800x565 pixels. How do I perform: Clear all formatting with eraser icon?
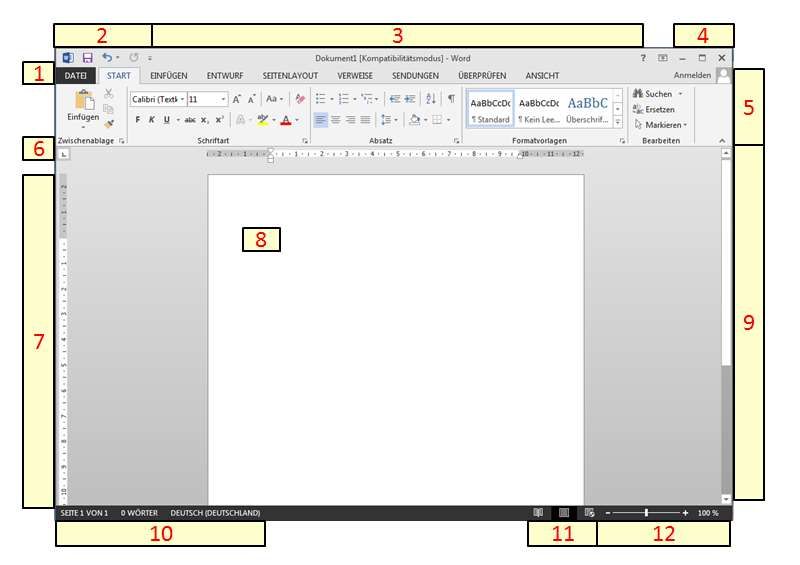(300, 99)
